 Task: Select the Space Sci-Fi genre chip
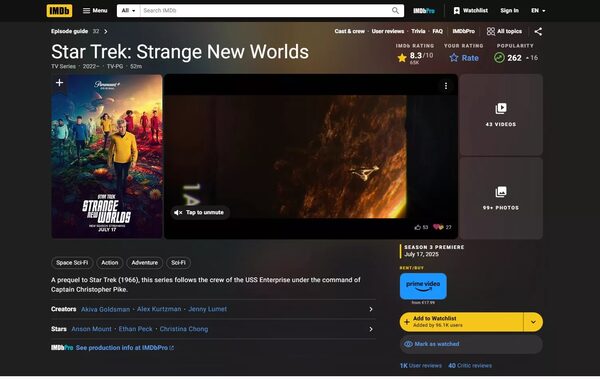coord(72,263)
